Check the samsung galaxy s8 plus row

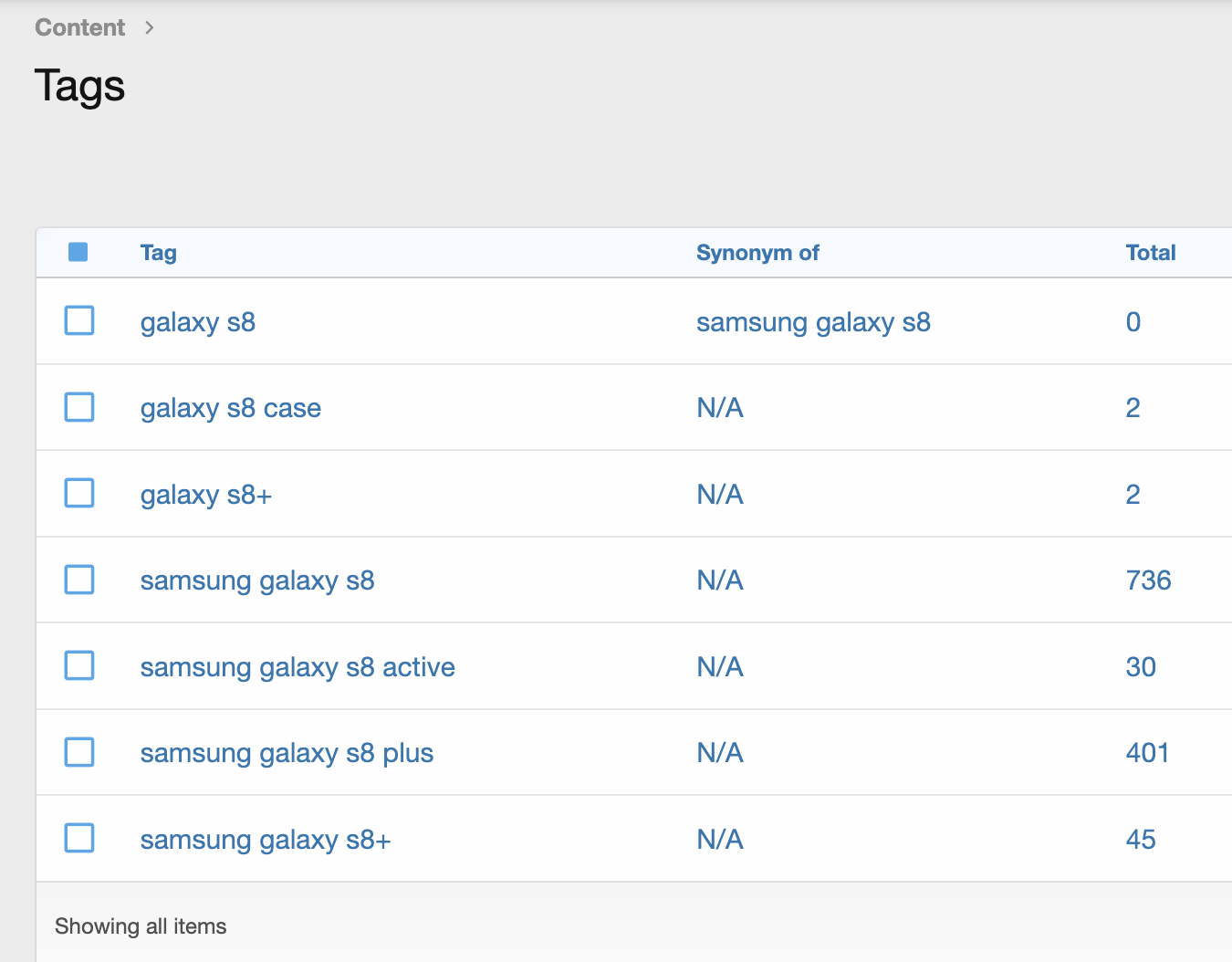[79, 752]
